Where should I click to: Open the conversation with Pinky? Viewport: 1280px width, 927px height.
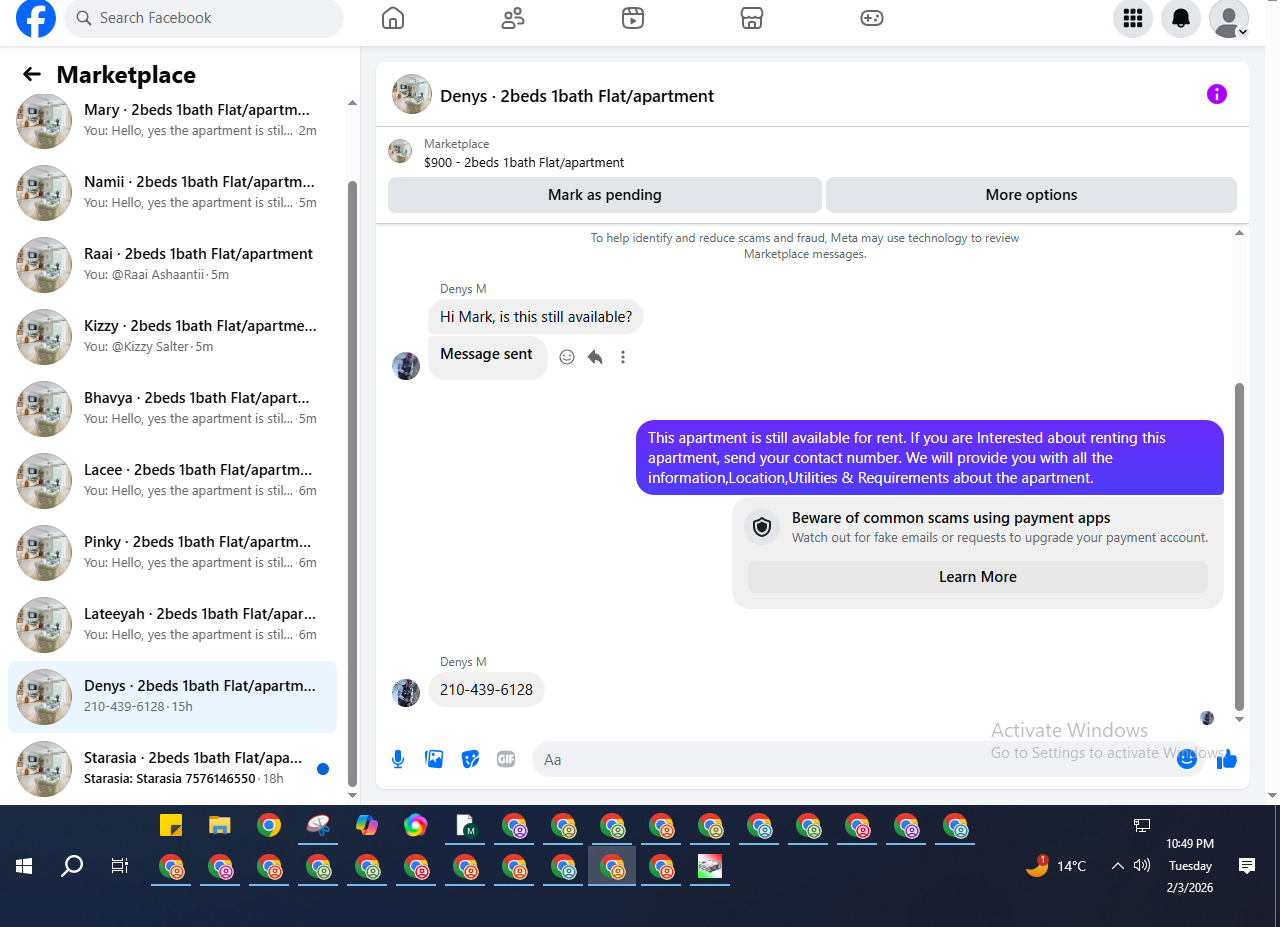pyautogui.click(x=172, y=552)
